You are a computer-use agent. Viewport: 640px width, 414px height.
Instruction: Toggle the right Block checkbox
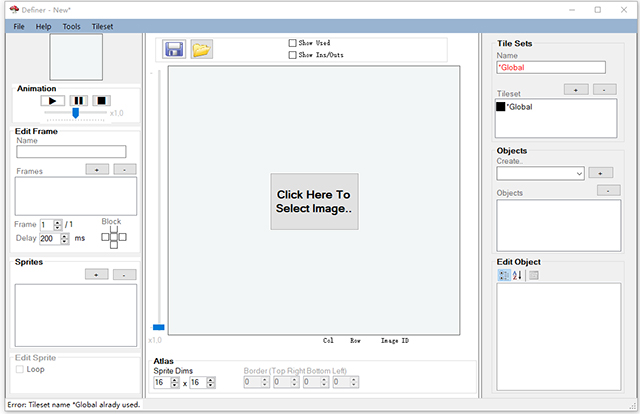click(122, 237)
